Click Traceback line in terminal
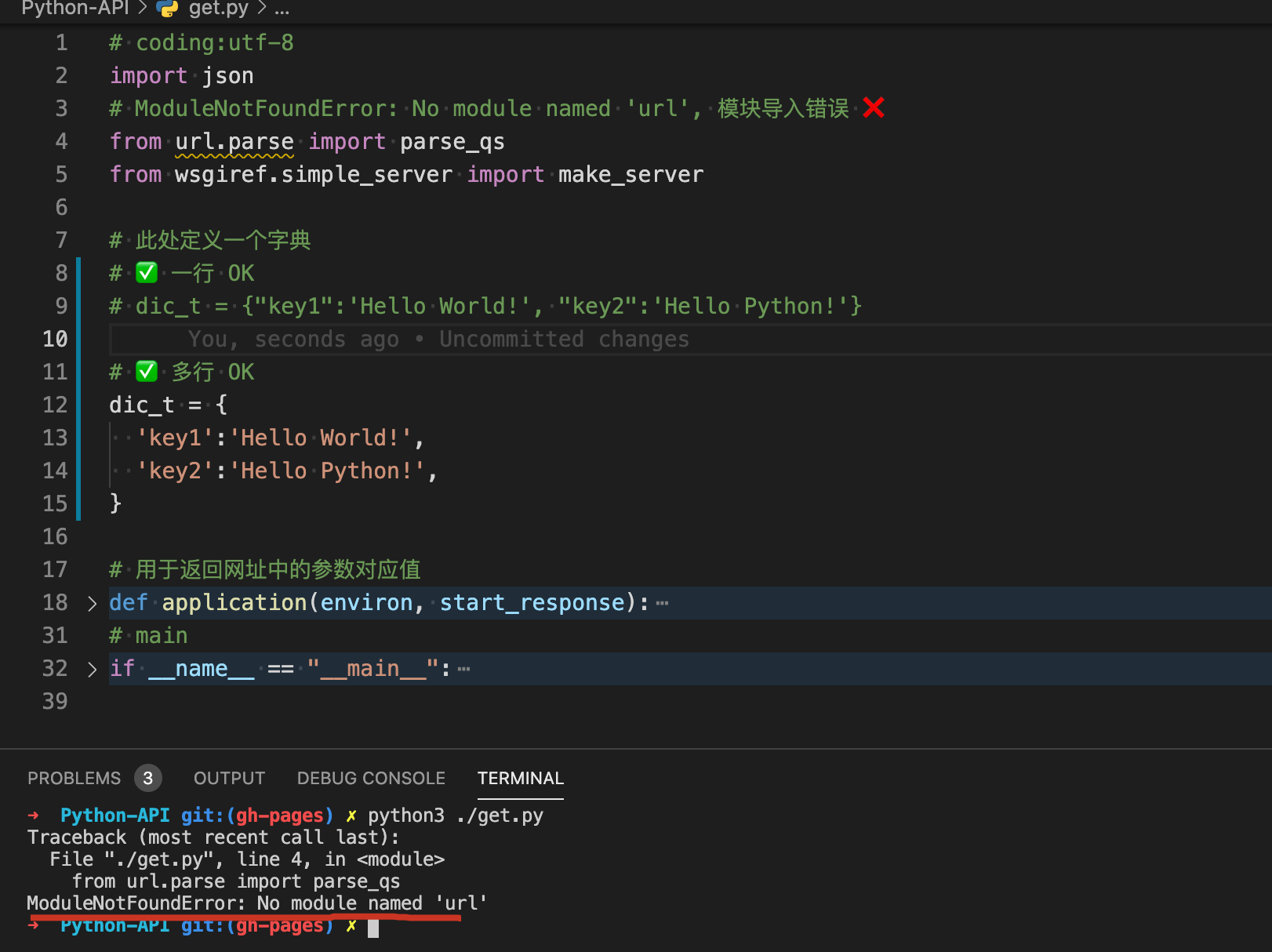Screen dimensions: 1272x952 point(213,838)
